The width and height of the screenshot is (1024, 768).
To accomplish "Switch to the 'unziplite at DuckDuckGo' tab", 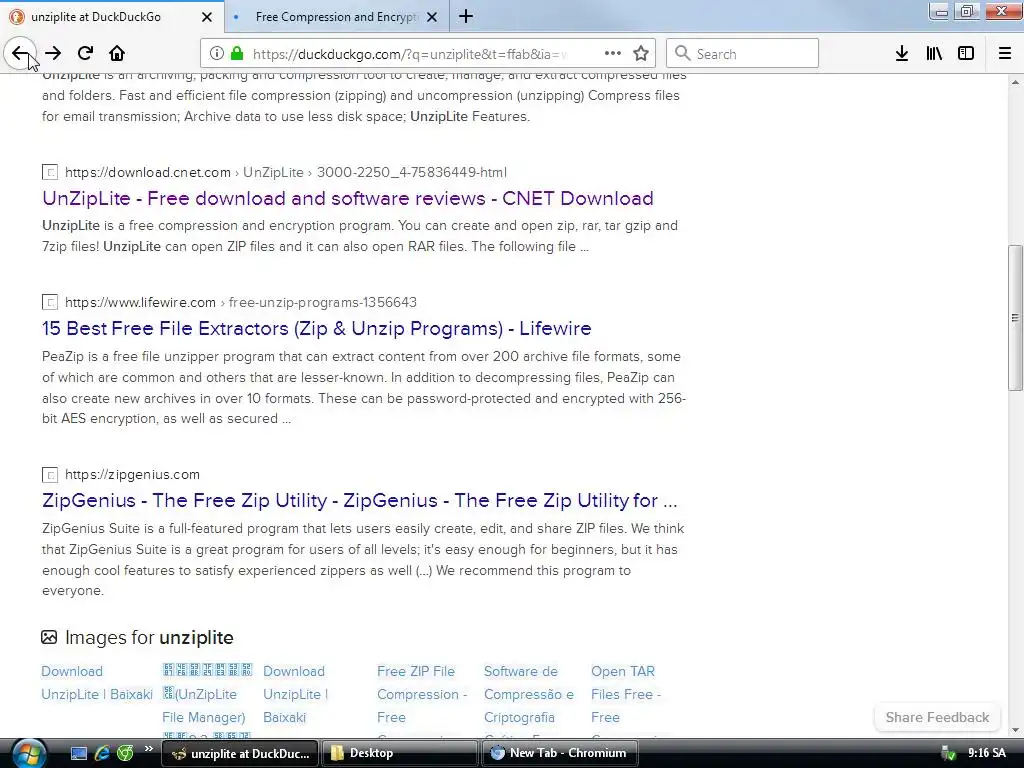I will coord(112,16).
